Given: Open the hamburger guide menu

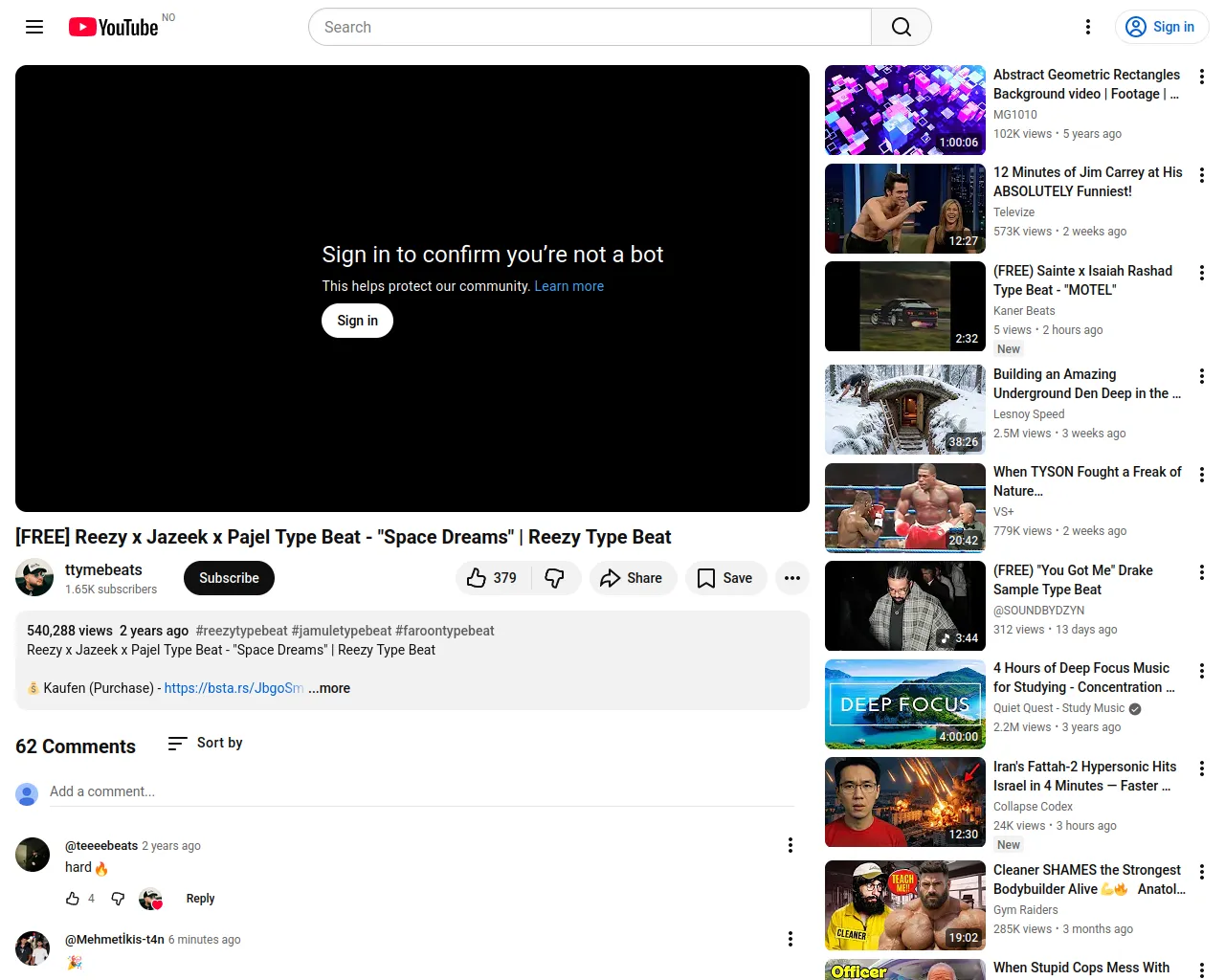Looking at the screenshot, I should point(34,27).
